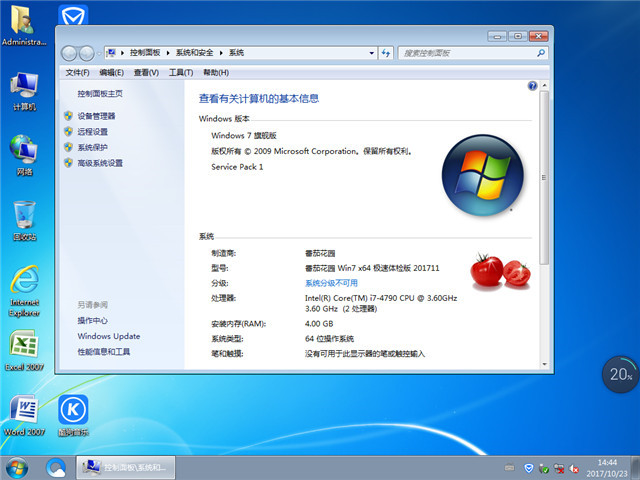Open the Network (网络) desktop icon

tap(24, 155)
